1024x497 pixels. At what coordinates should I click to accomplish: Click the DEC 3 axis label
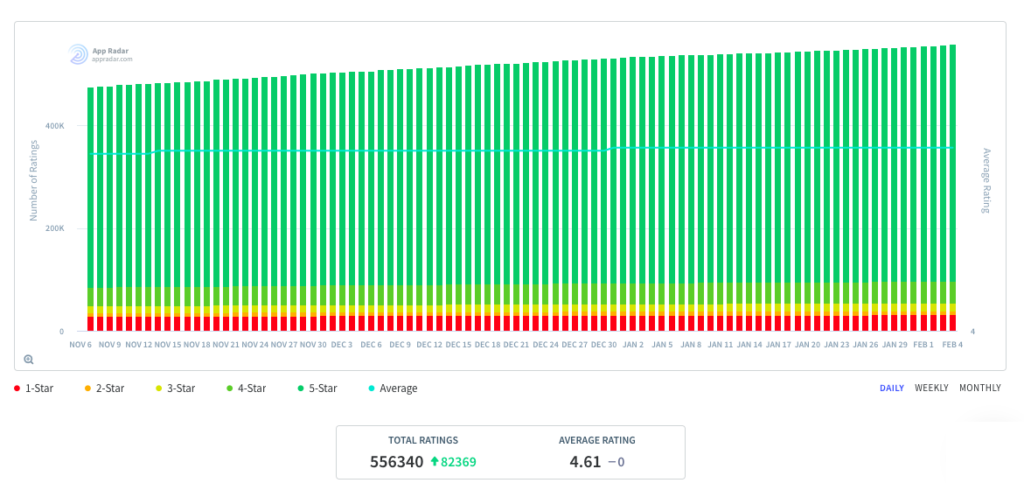(341, 344)
